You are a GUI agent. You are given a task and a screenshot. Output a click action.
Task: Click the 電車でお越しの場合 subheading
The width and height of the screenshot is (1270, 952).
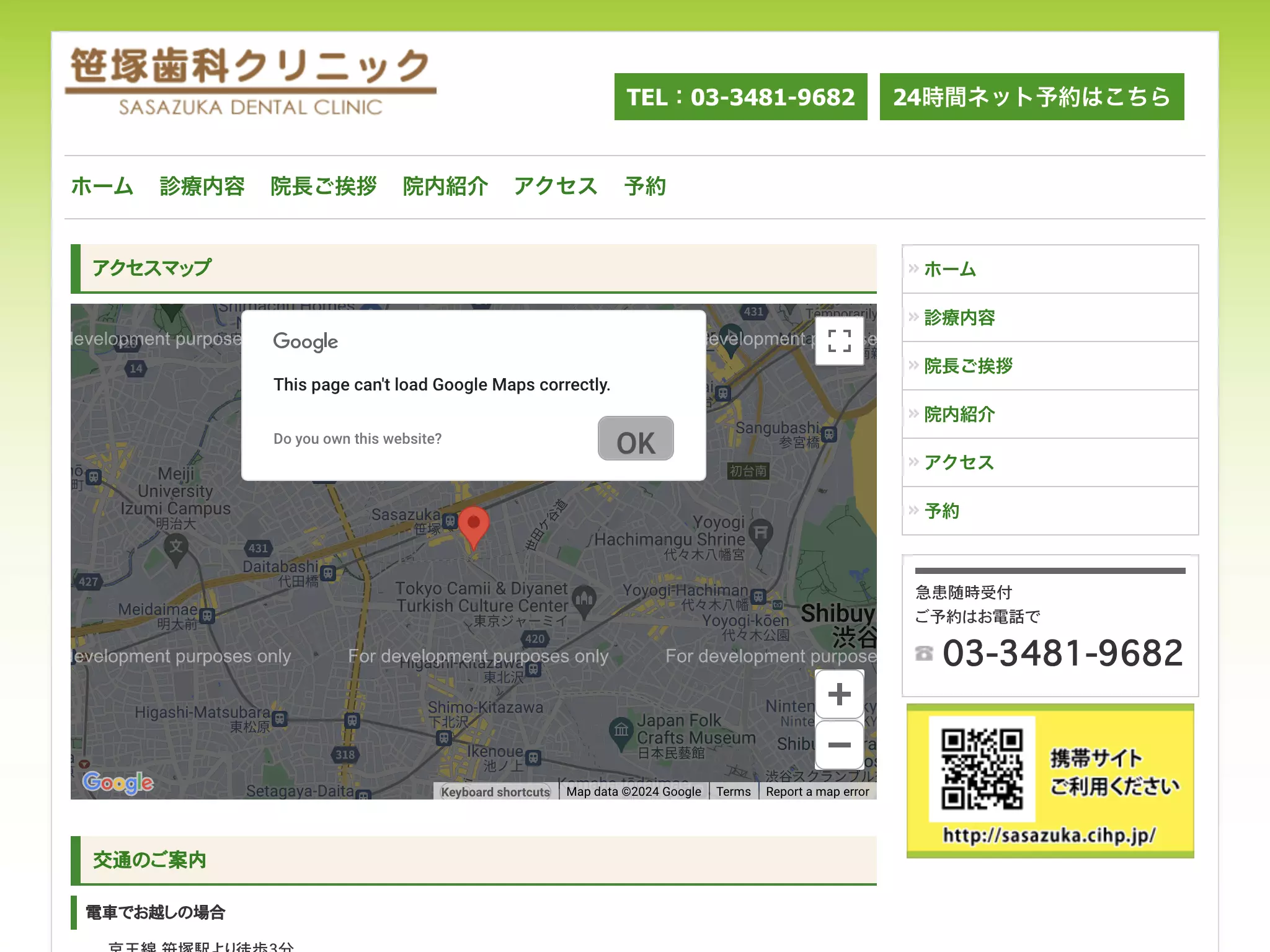(x=155, y=912)
